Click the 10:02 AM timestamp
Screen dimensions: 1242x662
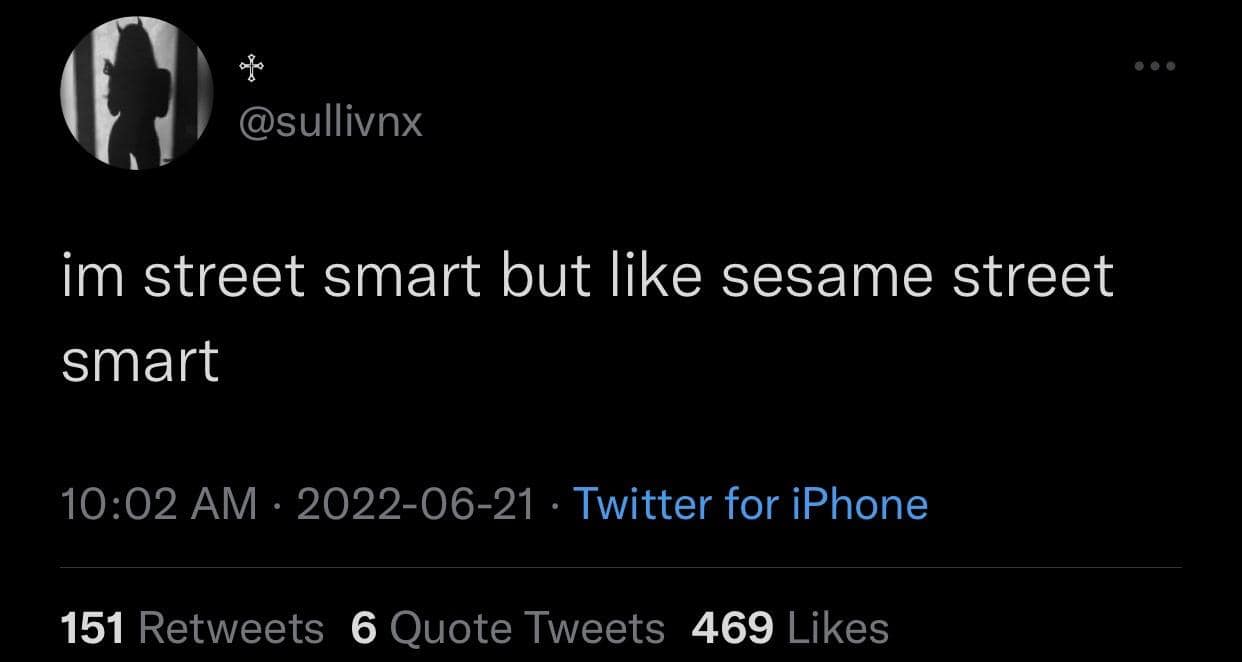click(159, 504)
